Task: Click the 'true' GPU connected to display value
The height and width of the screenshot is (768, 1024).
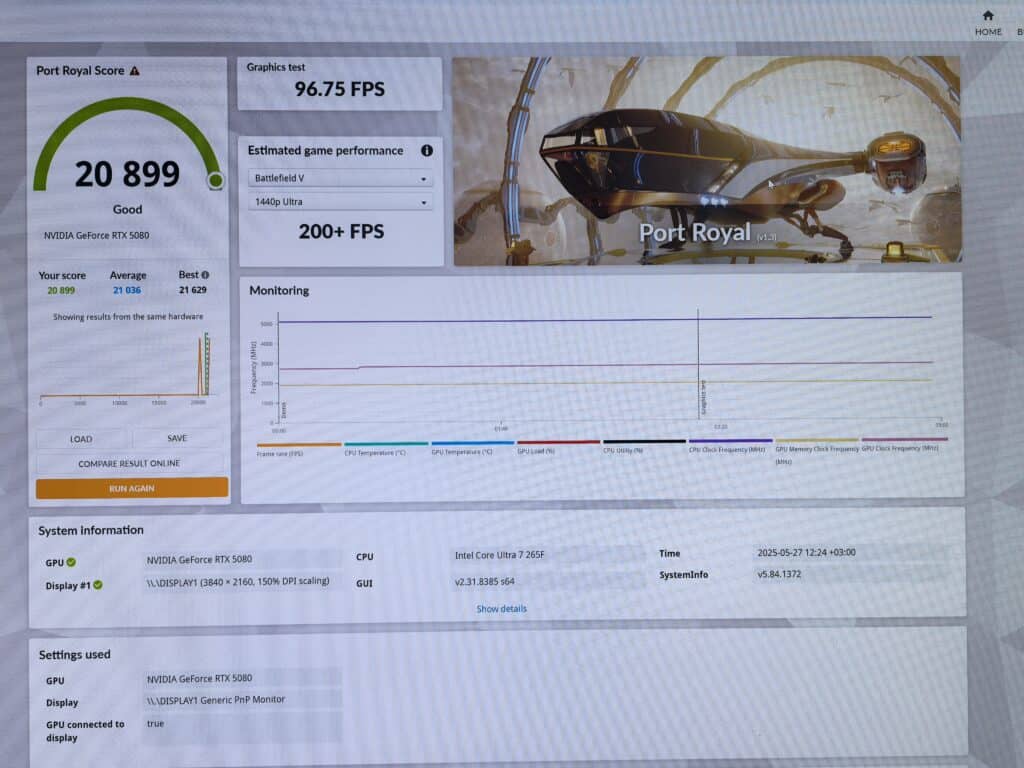Action: (155, 724)
